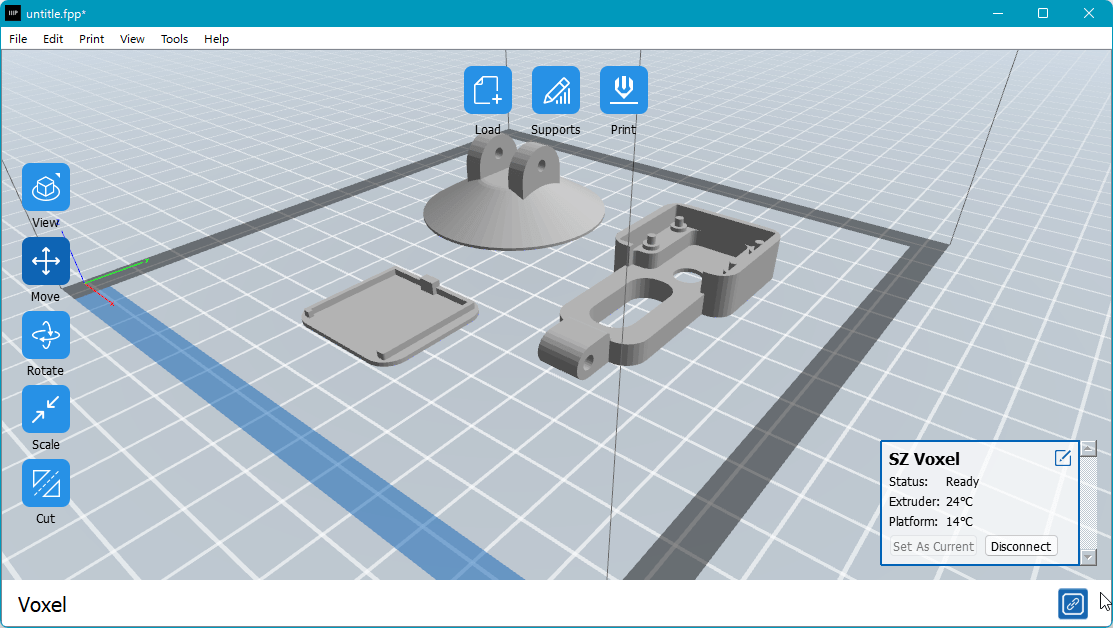Select the flat lid model

(x=390, y=316)
